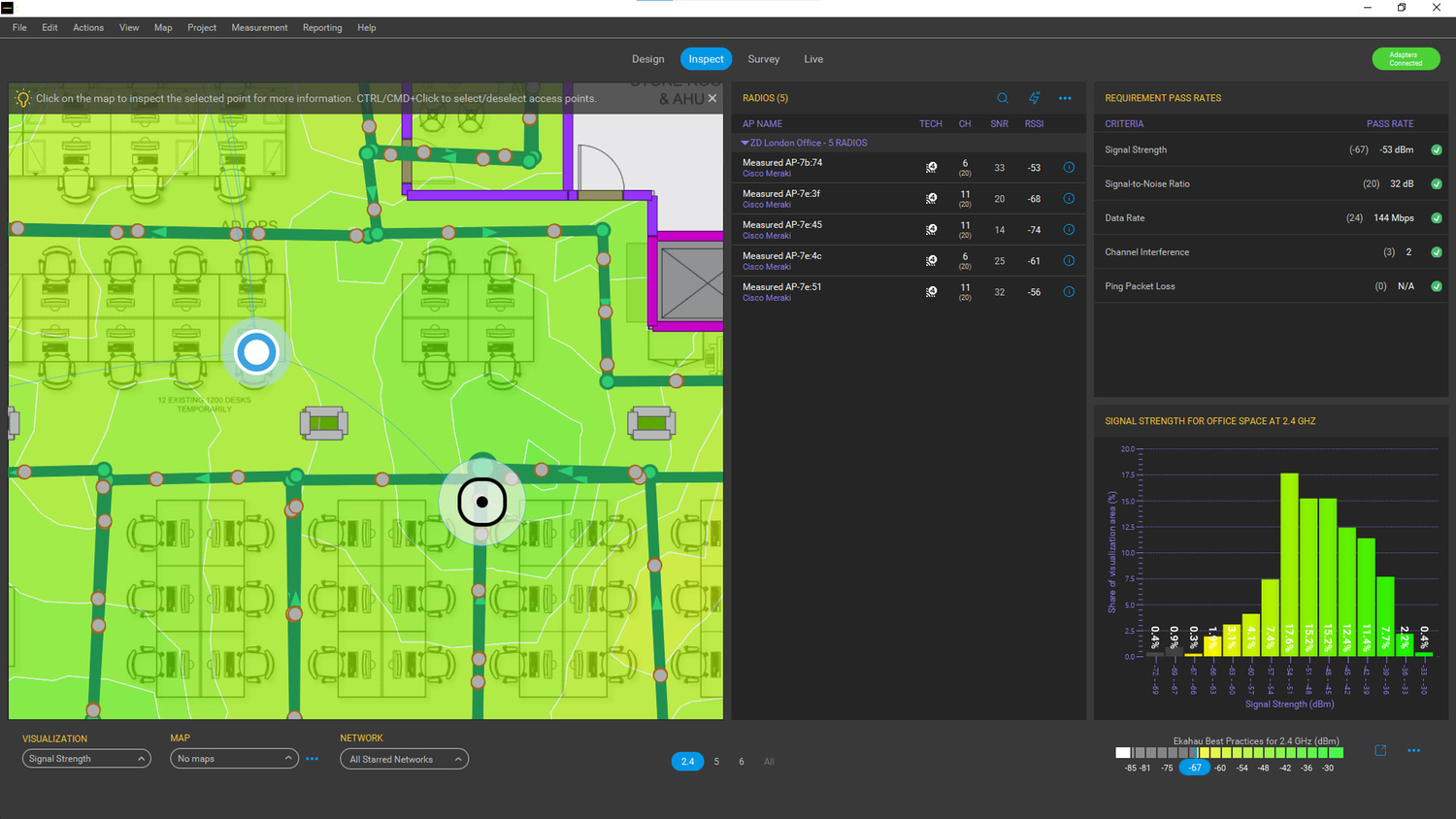Open the chart options ellipsis bottom right
This screenshot has width=1456, height=819.
click(x=1413, y=750)
